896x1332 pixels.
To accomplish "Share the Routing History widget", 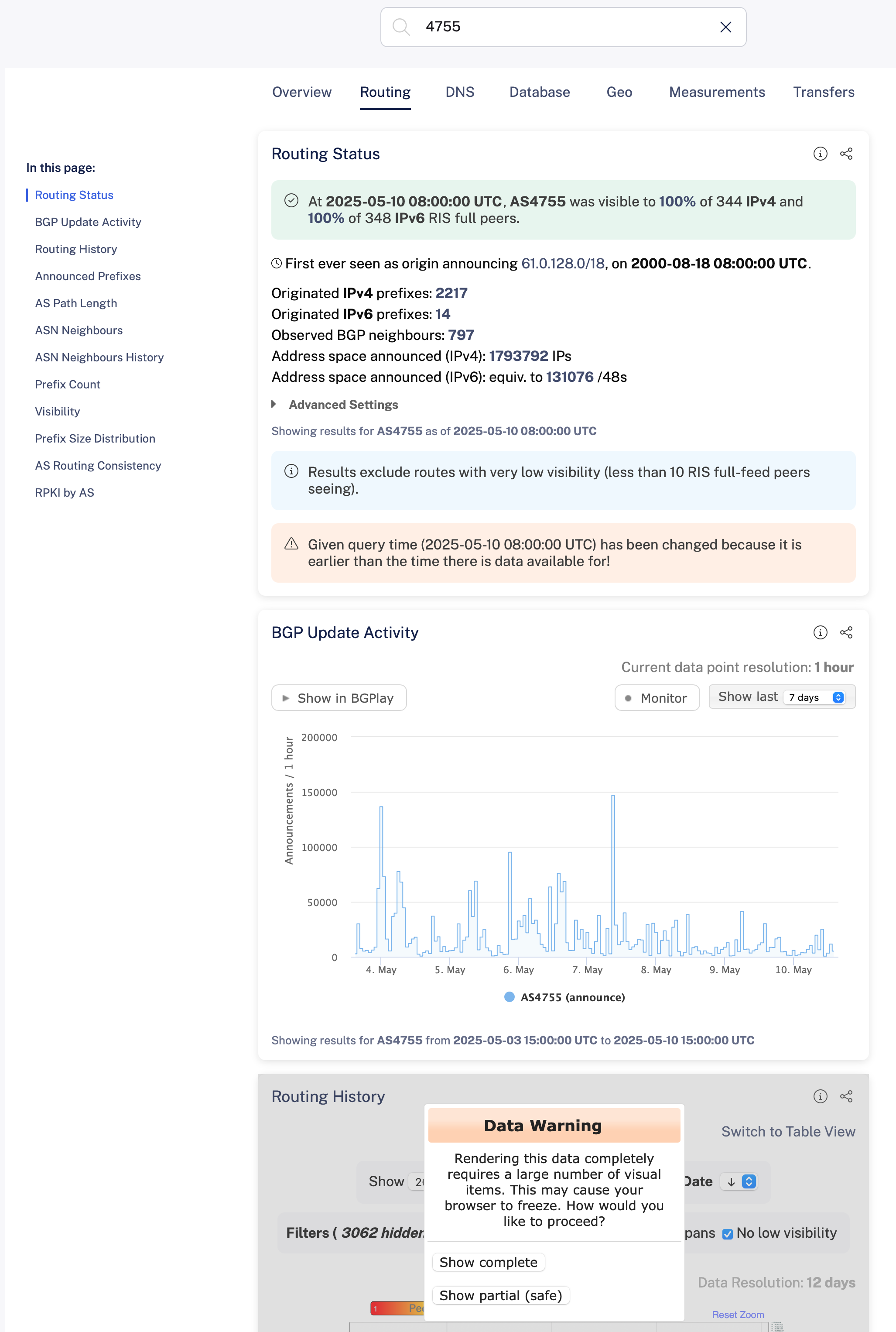I will point(846,1096).
